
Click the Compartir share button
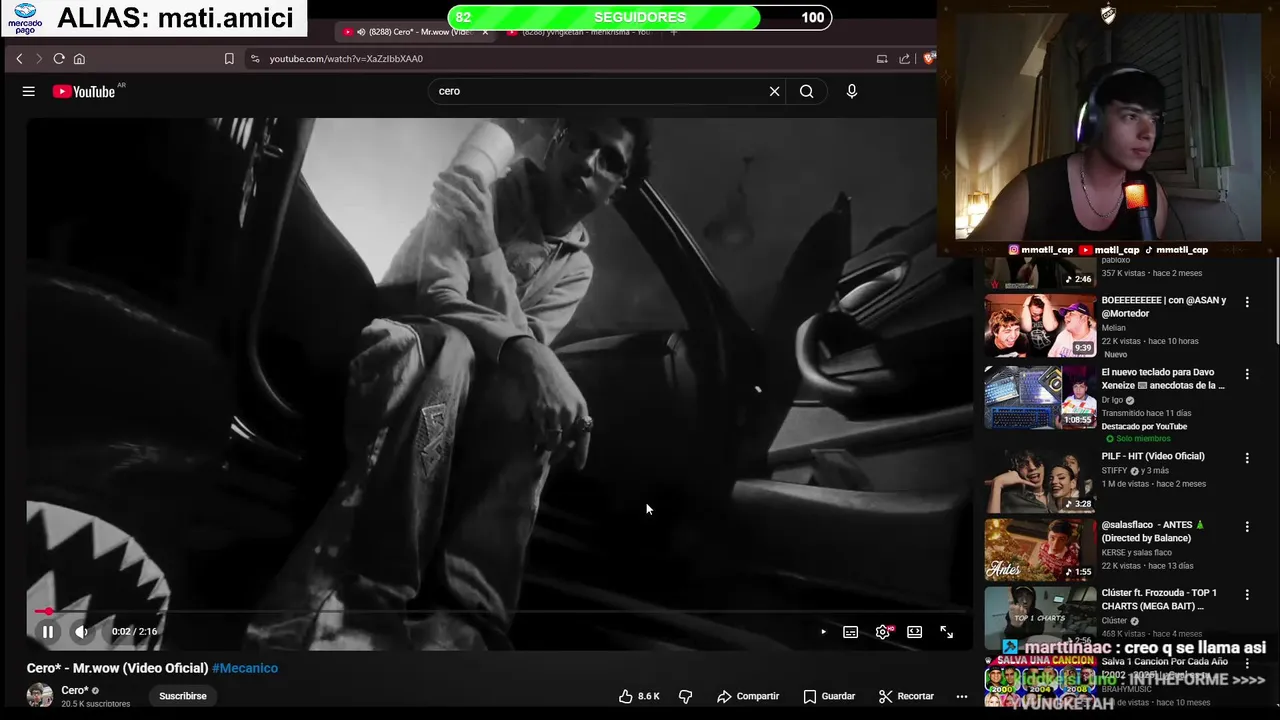748,696
